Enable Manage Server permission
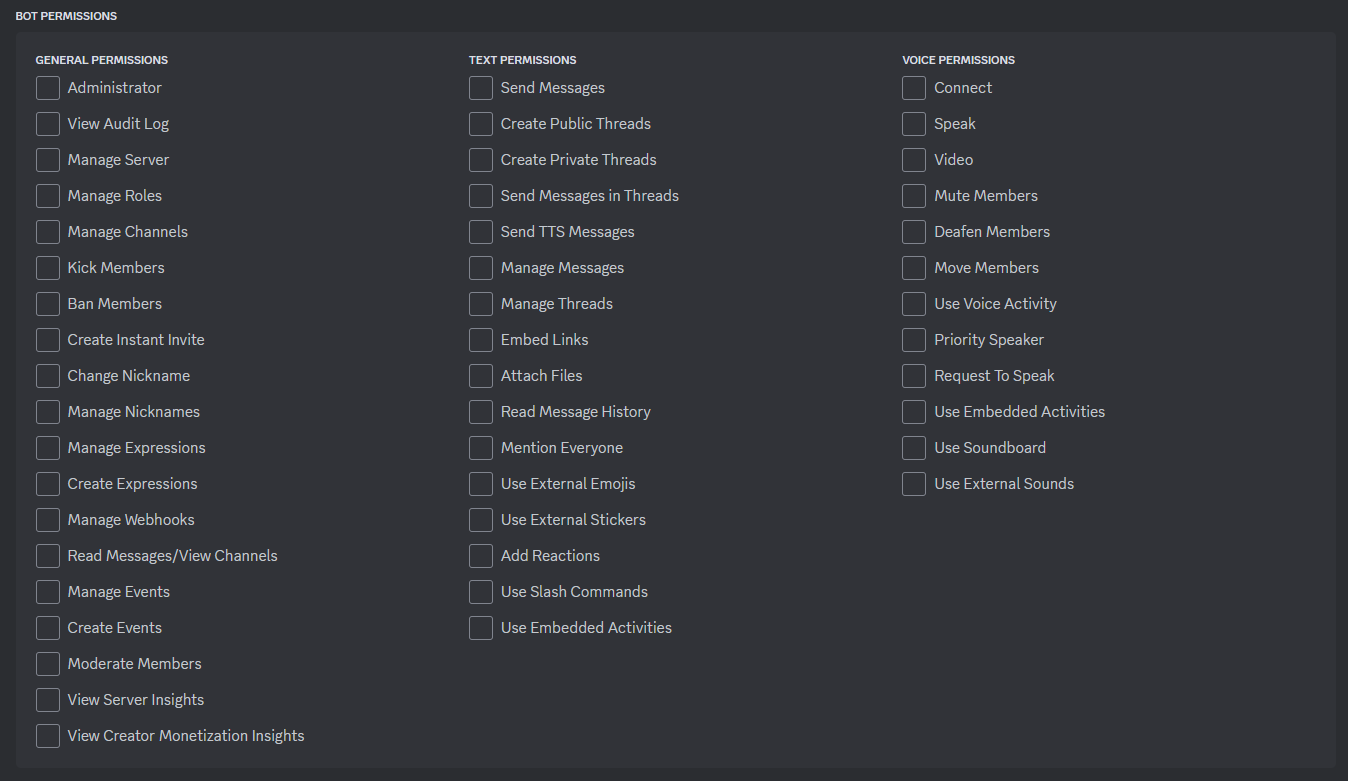The width and height of the screenshot is (1348, 781). coord(47,160)
